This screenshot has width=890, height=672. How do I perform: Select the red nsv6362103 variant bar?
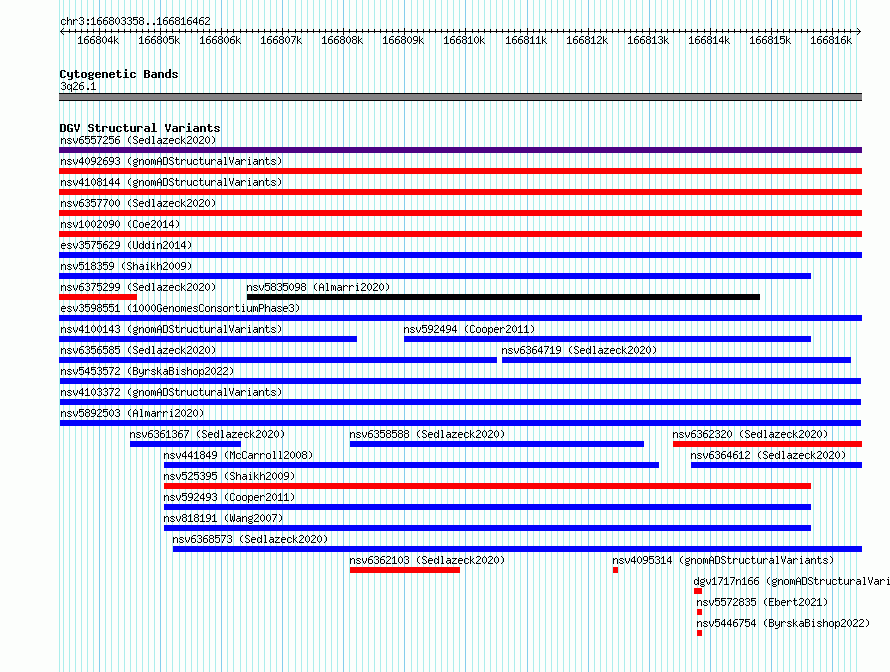[x=405, y=570]
